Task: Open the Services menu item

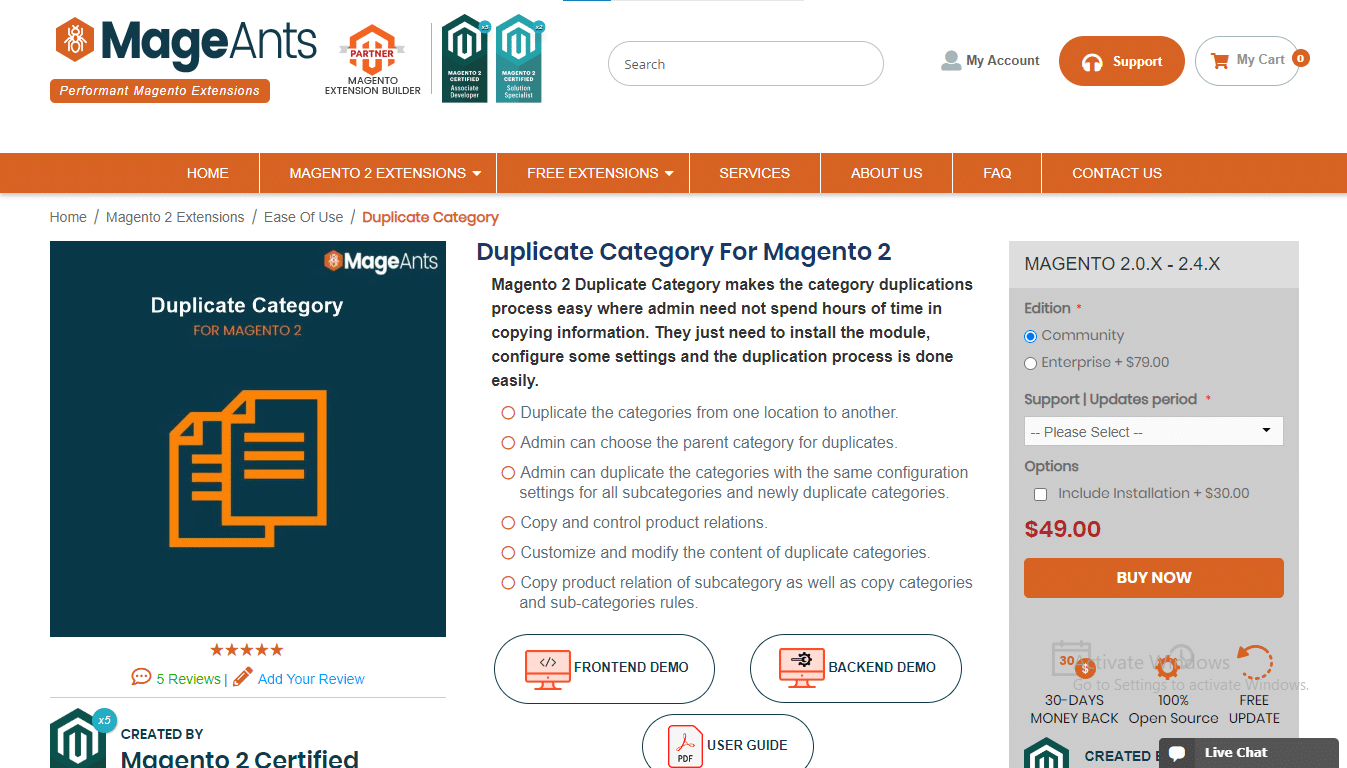Action: coord(754,173)
